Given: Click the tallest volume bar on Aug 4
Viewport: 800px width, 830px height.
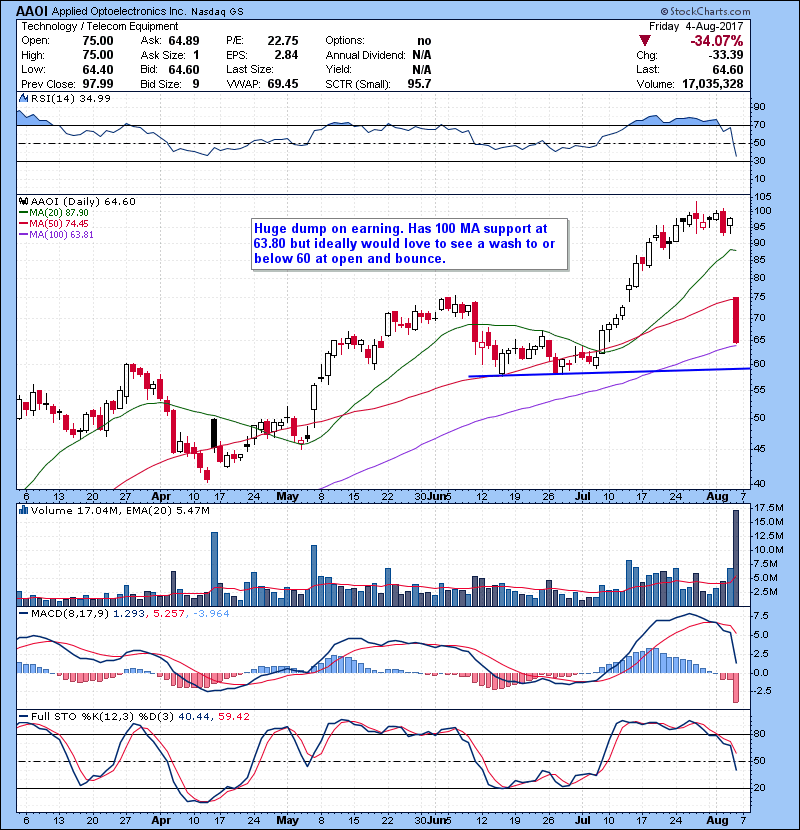Looking at the screenshot, I should 735,558.
